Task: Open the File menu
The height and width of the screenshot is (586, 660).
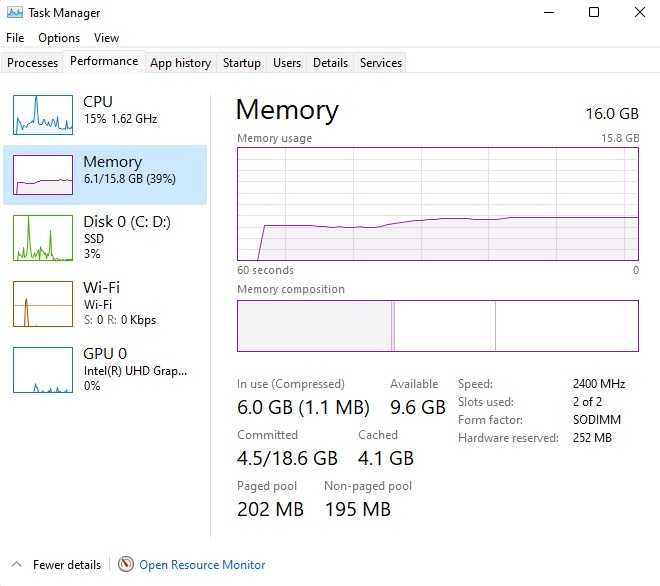Action: coord(15,38)
